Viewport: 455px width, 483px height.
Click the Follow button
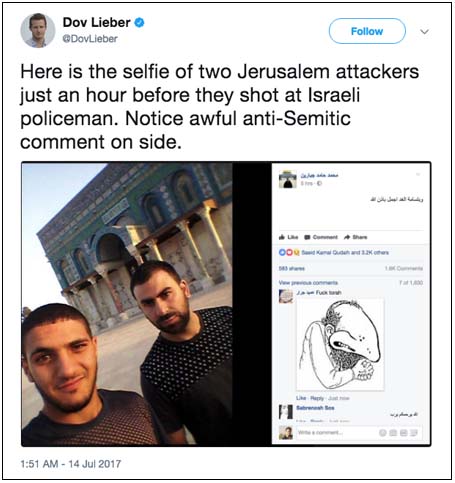(367, 31)
